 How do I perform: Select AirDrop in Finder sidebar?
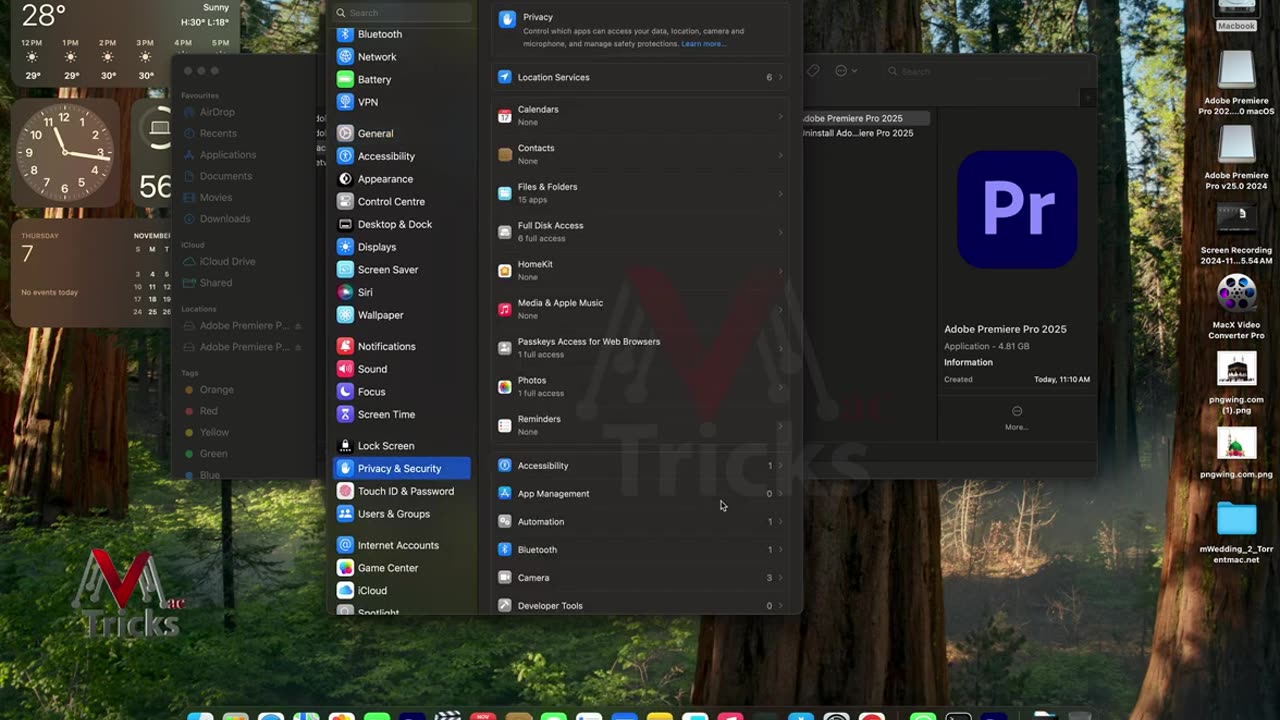click(x=210, y=112)
